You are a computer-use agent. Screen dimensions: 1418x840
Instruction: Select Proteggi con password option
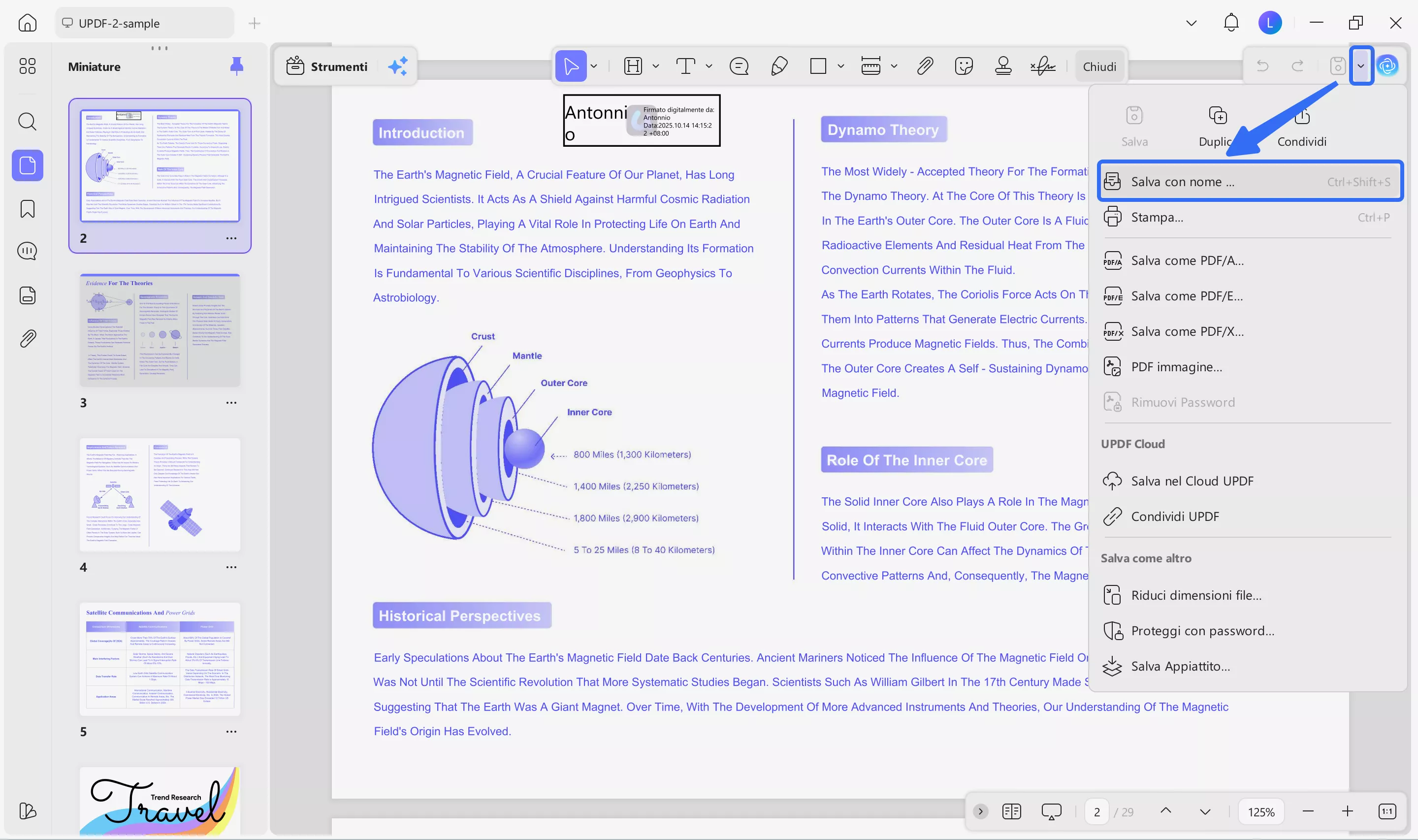[1202, 631]
